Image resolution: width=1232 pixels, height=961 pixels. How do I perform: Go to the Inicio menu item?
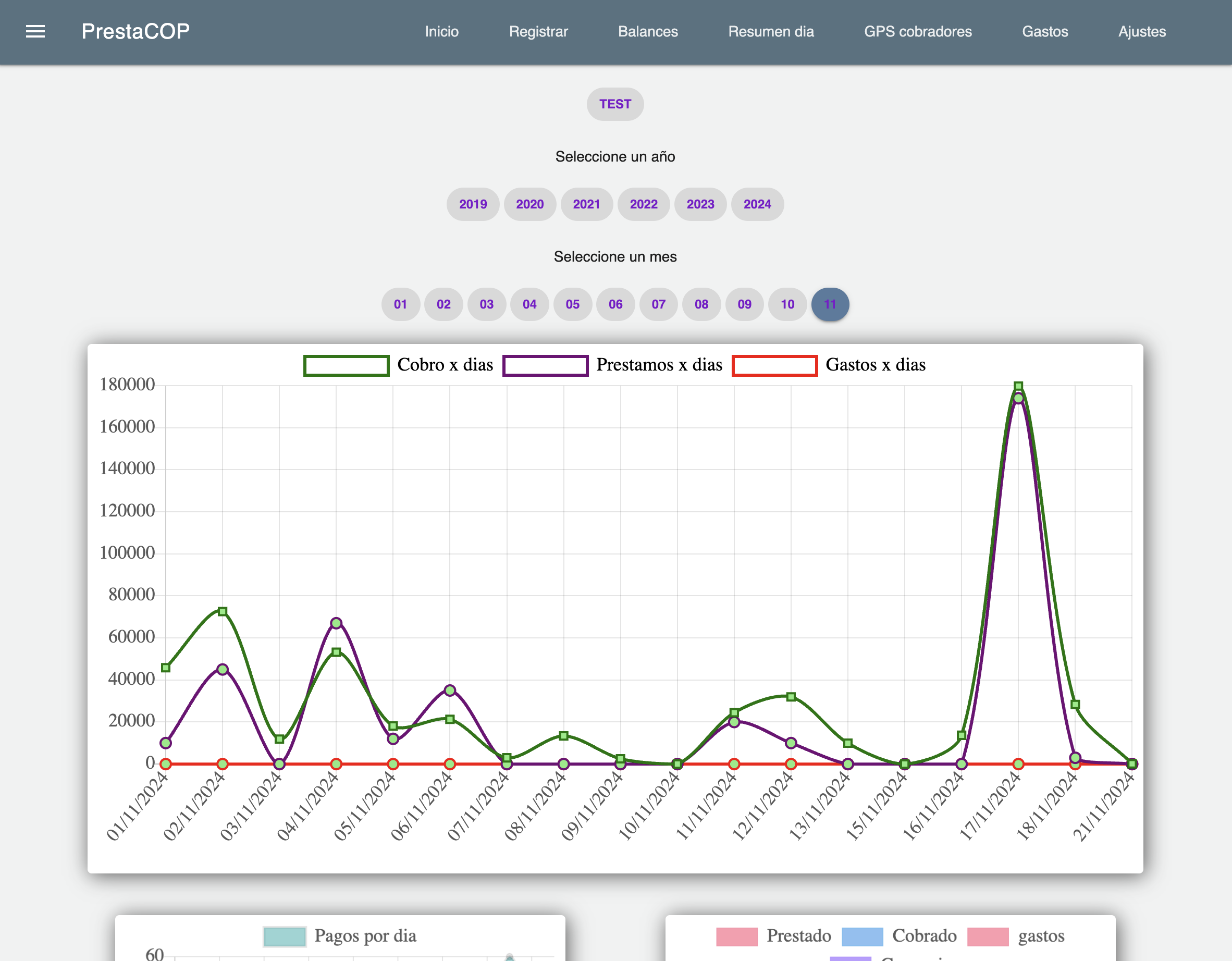click(441, 32)
